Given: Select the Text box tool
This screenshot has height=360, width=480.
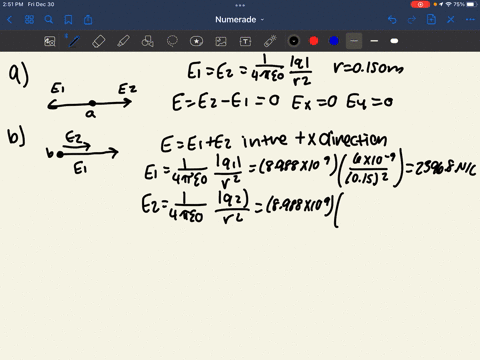Looking at the screenshot, I should [245, 41].
